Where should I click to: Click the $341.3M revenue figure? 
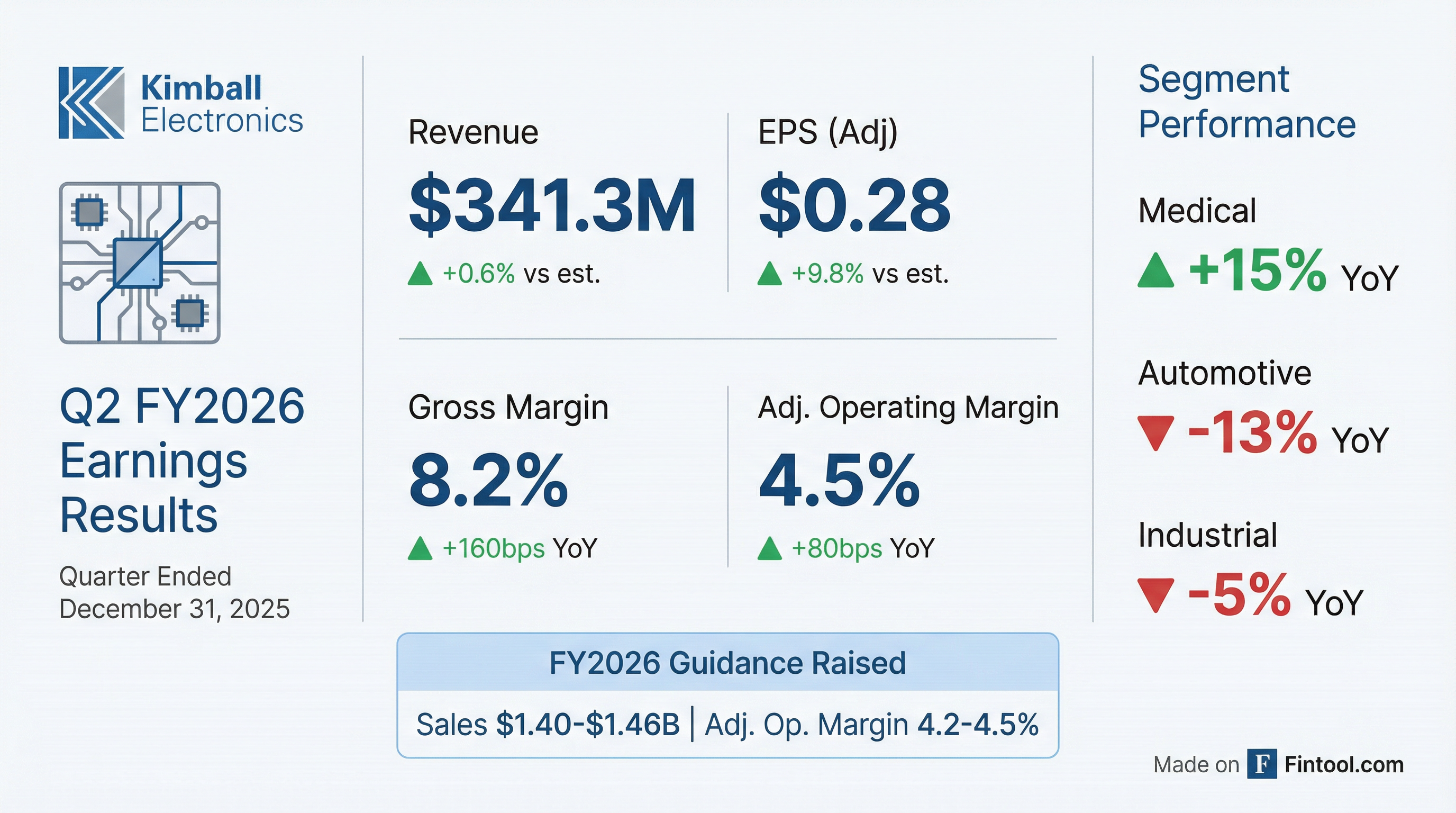[552, 205]
